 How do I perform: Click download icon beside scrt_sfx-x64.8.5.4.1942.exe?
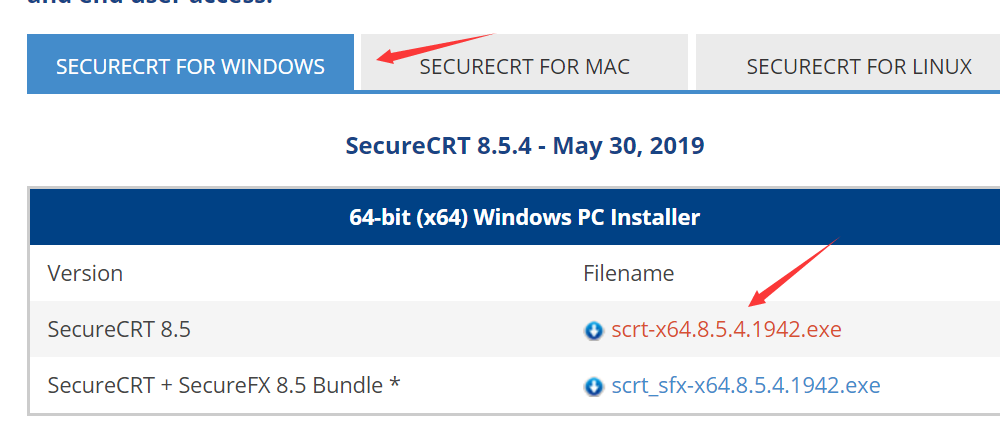click(x=593, y=387)
